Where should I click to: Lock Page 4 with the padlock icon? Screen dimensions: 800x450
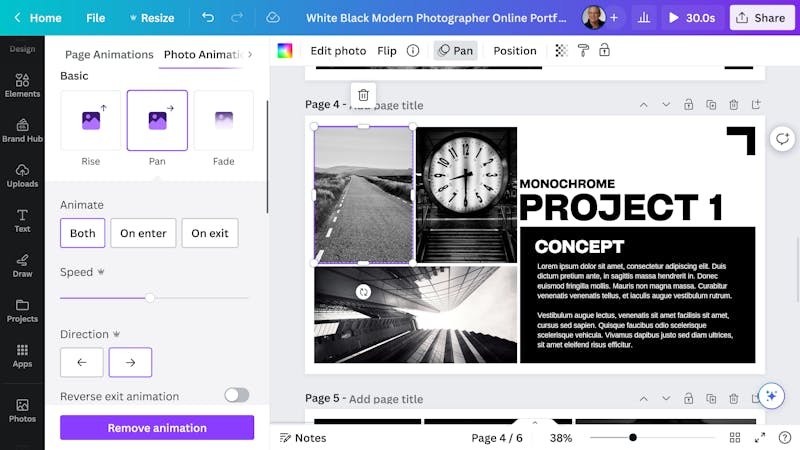point(688,105)
